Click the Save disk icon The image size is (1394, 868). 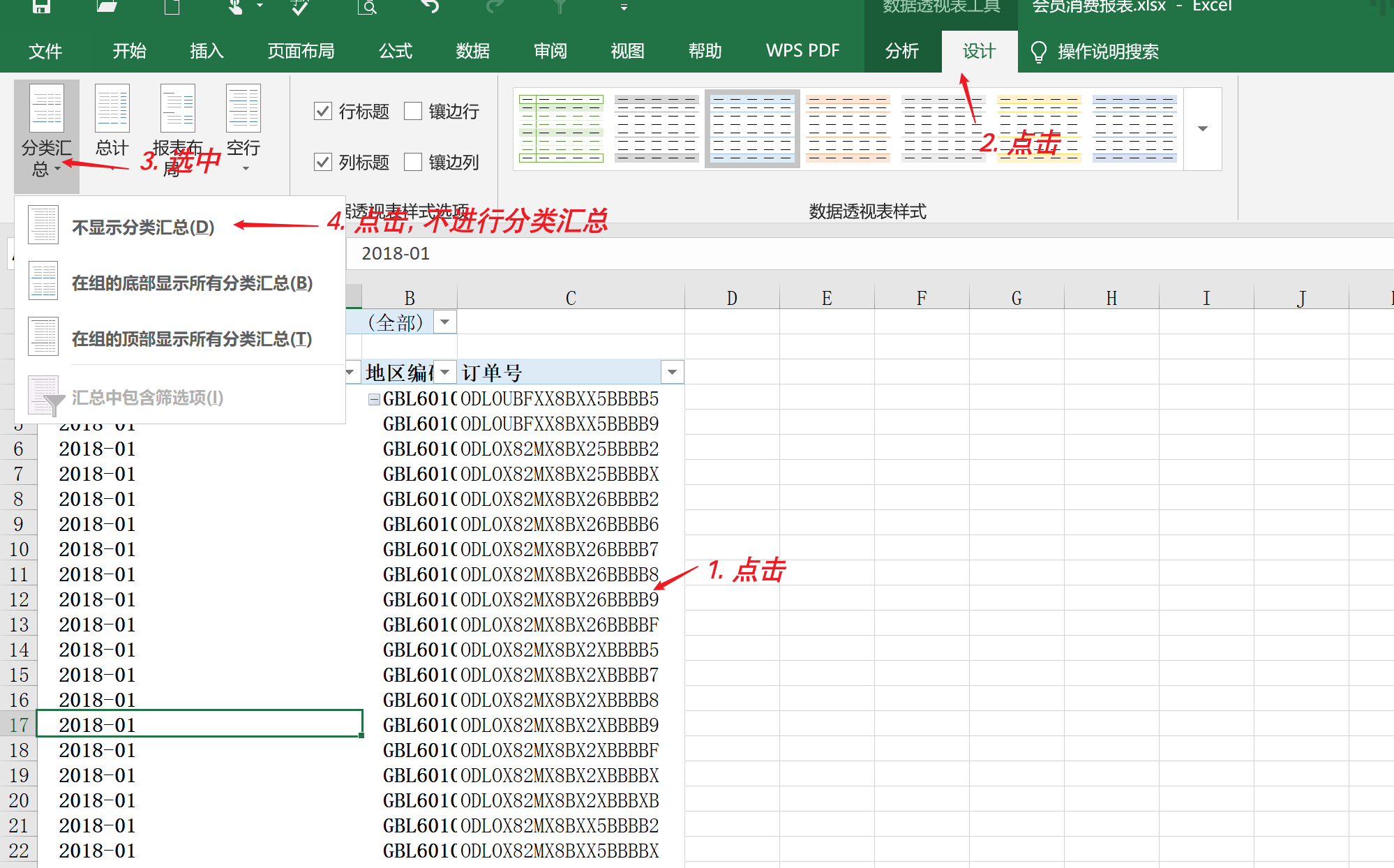pyautogui.click(x=41, y=7)
